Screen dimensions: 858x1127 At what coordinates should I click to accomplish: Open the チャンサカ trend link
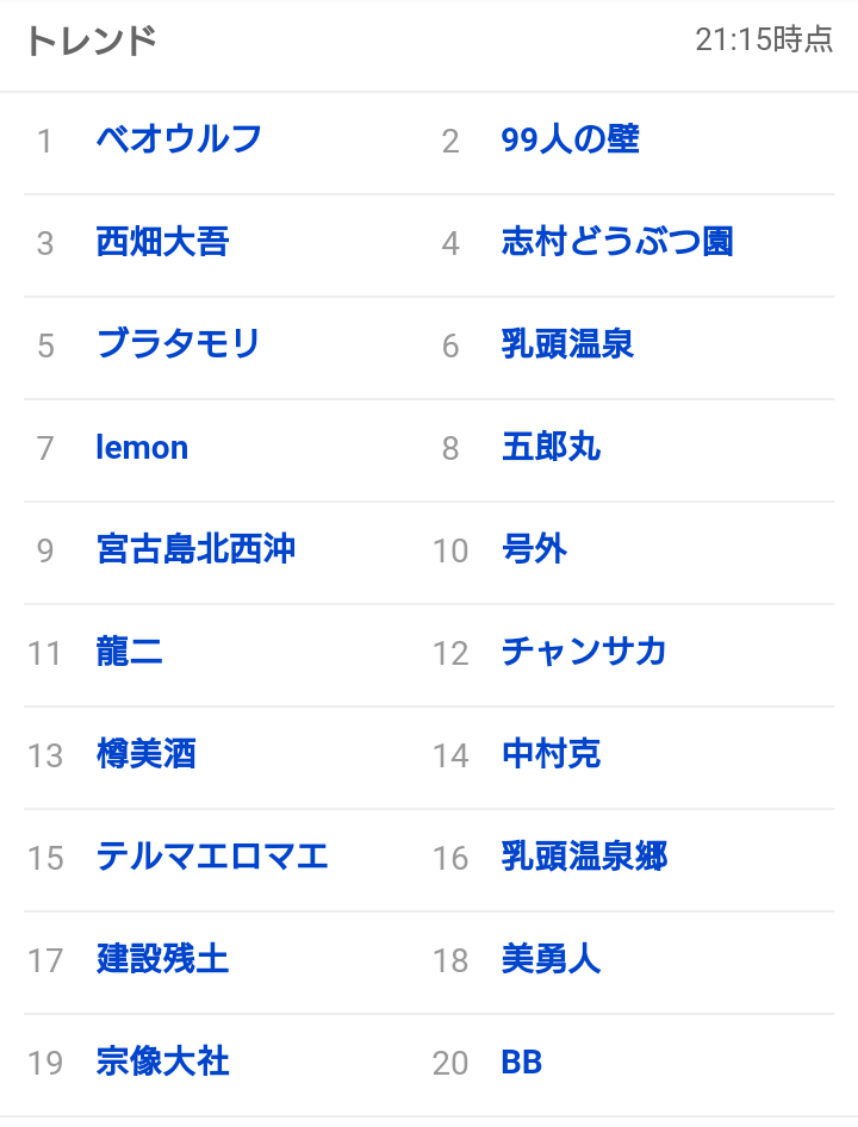[x=584, y=653]
